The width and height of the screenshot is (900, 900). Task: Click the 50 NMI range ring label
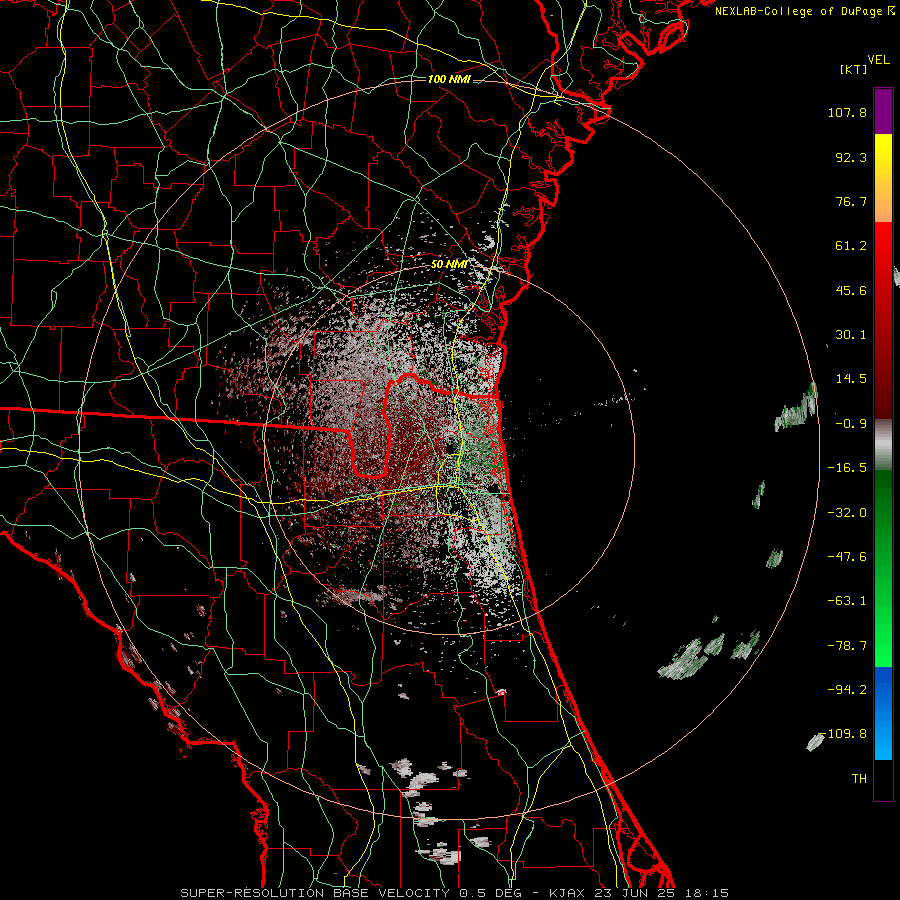(x=449, y=265)
